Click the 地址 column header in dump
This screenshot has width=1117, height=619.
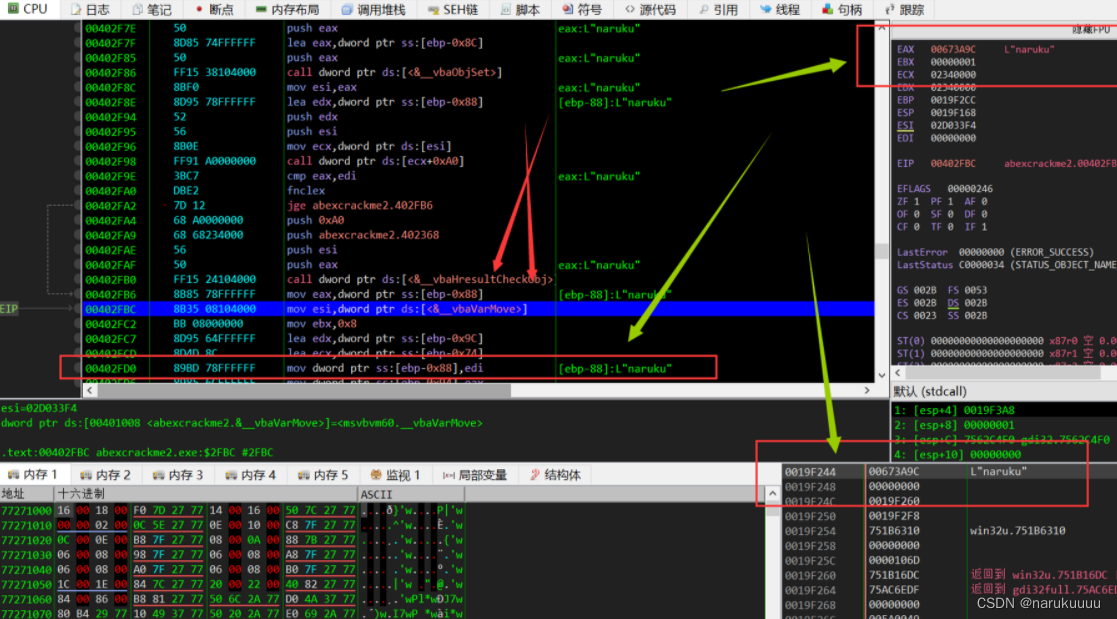pos(27,494)
